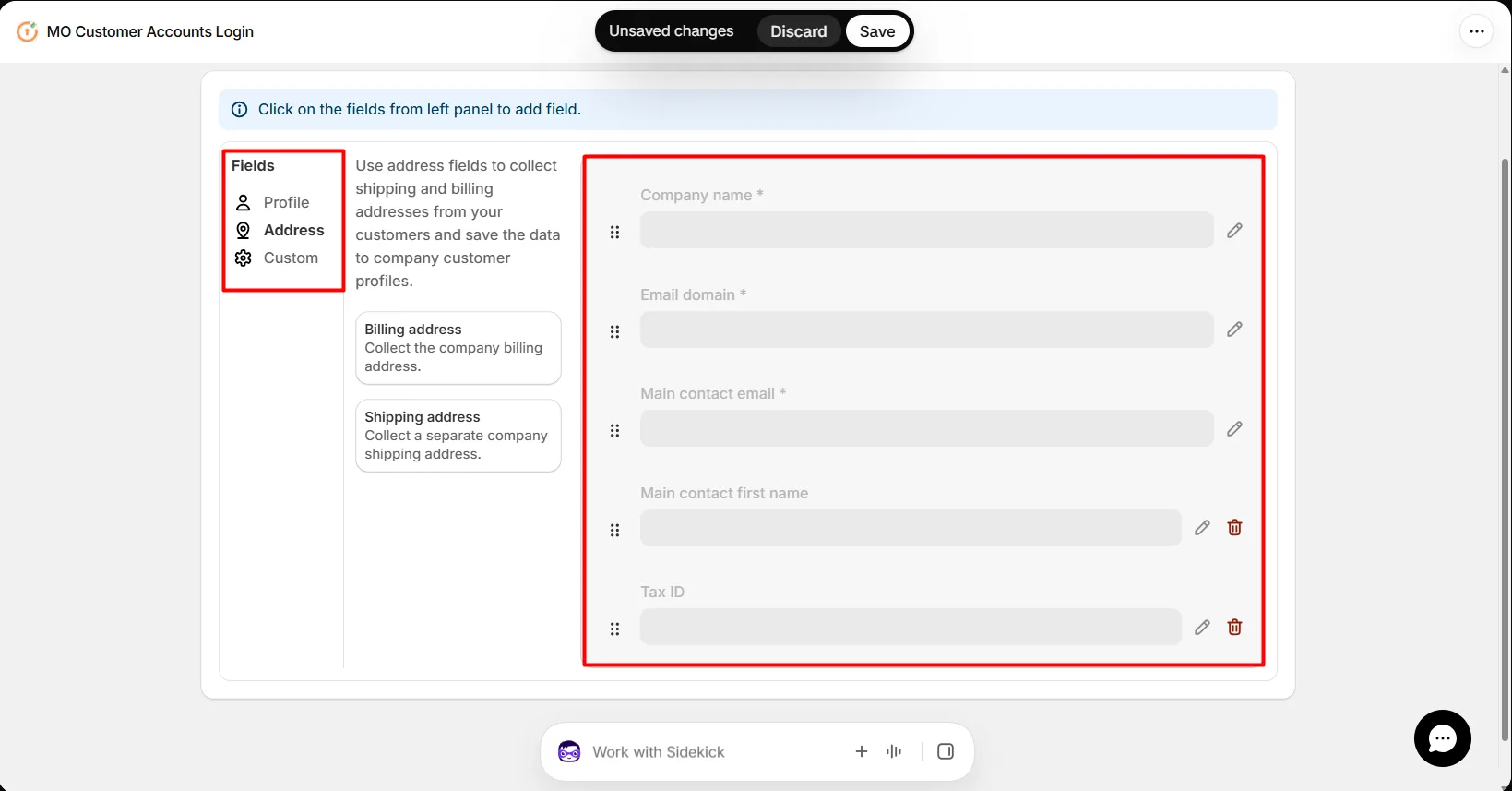Edit the Main contact email pencil icon
The image size is (1512, 791).
(1234, 428)
